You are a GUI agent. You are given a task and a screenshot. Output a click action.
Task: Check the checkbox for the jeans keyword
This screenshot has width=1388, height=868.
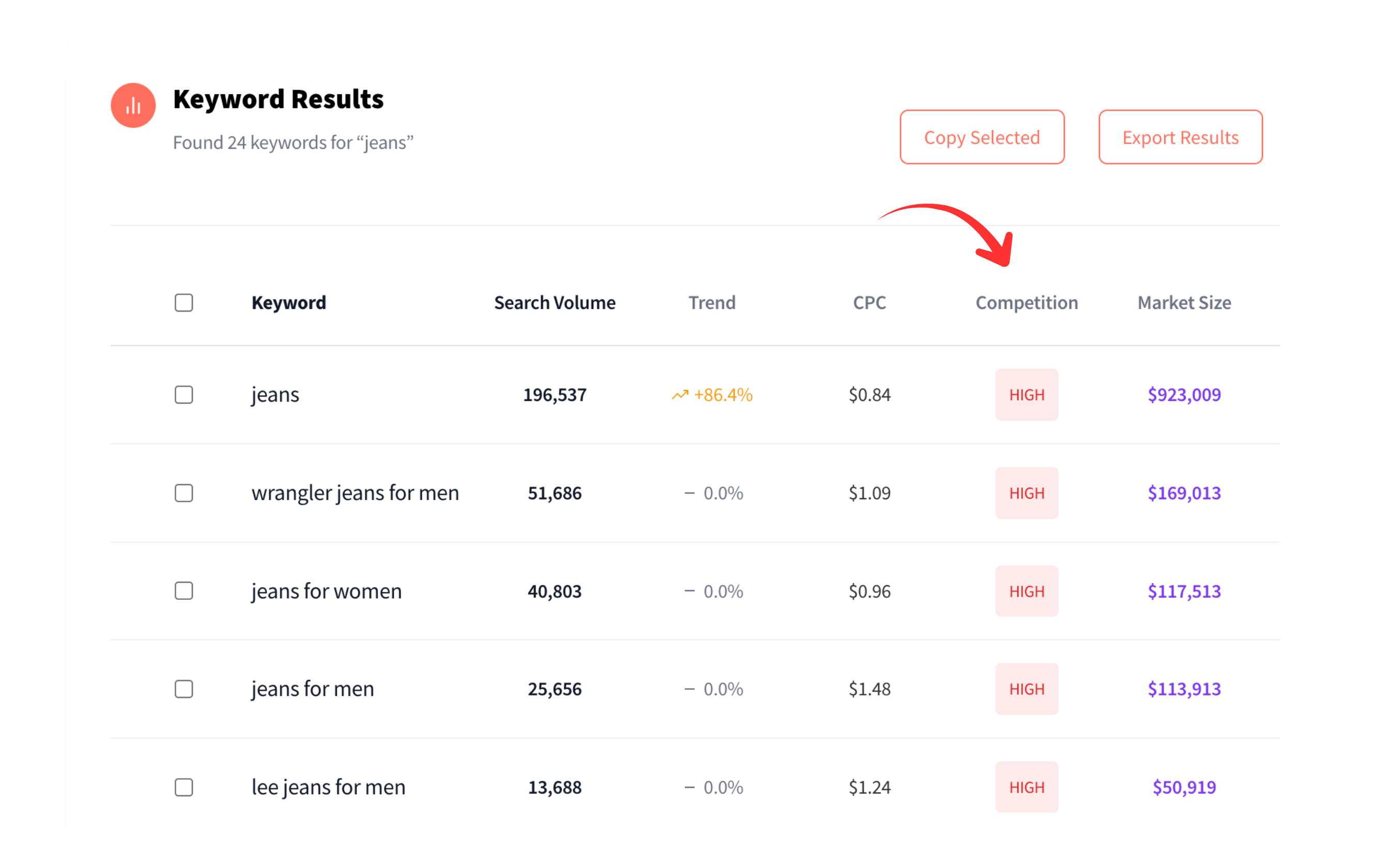coord(184,395)
